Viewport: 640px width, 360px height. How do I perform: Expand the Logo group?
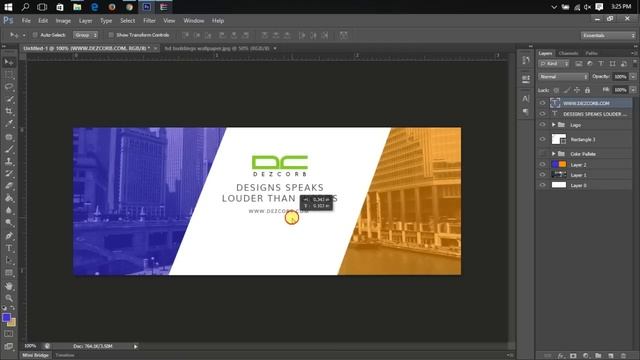point(553,125)
